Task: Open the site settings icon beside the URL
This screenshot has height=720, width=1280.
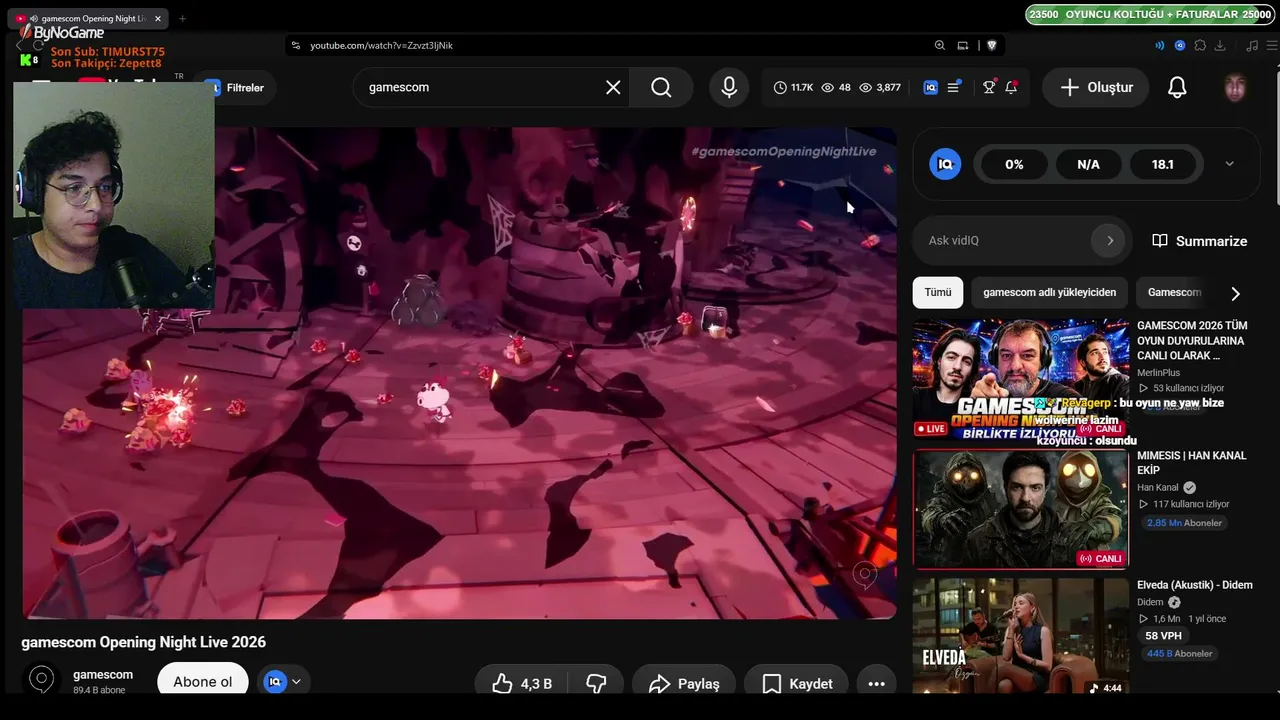Action: coord(295,45)
